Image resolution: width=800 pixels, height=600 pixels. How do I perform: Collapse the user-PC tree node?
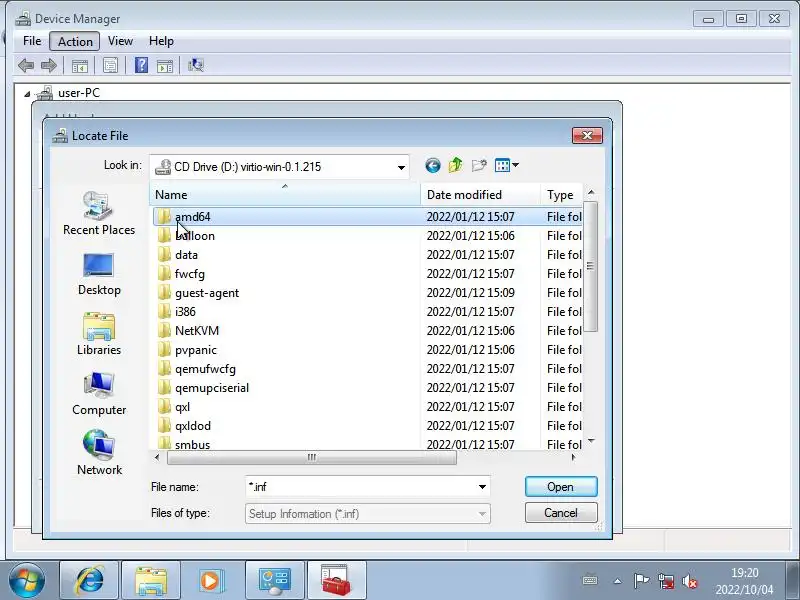pyautogui.click(x=27, y=94)
